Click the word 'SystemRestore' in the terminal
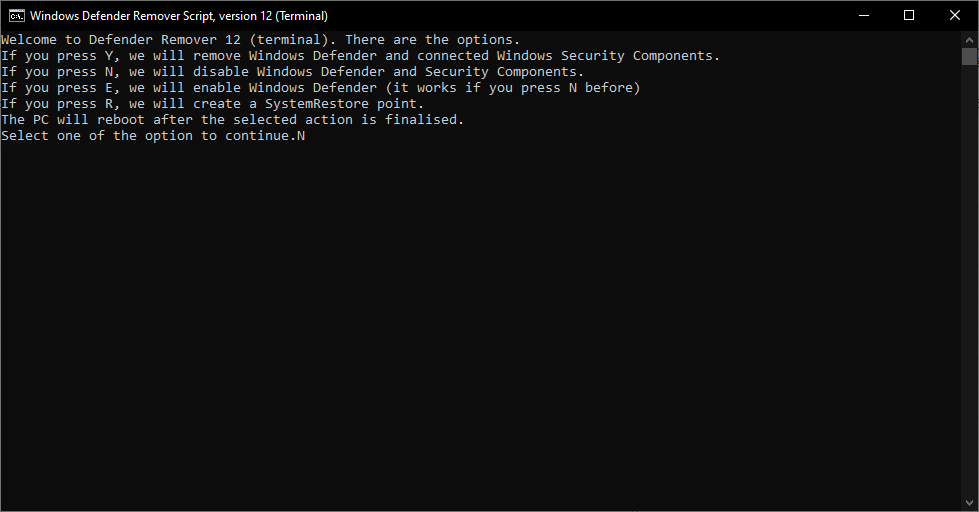Screen dimensions: 979x512 (x=317, y=104)
